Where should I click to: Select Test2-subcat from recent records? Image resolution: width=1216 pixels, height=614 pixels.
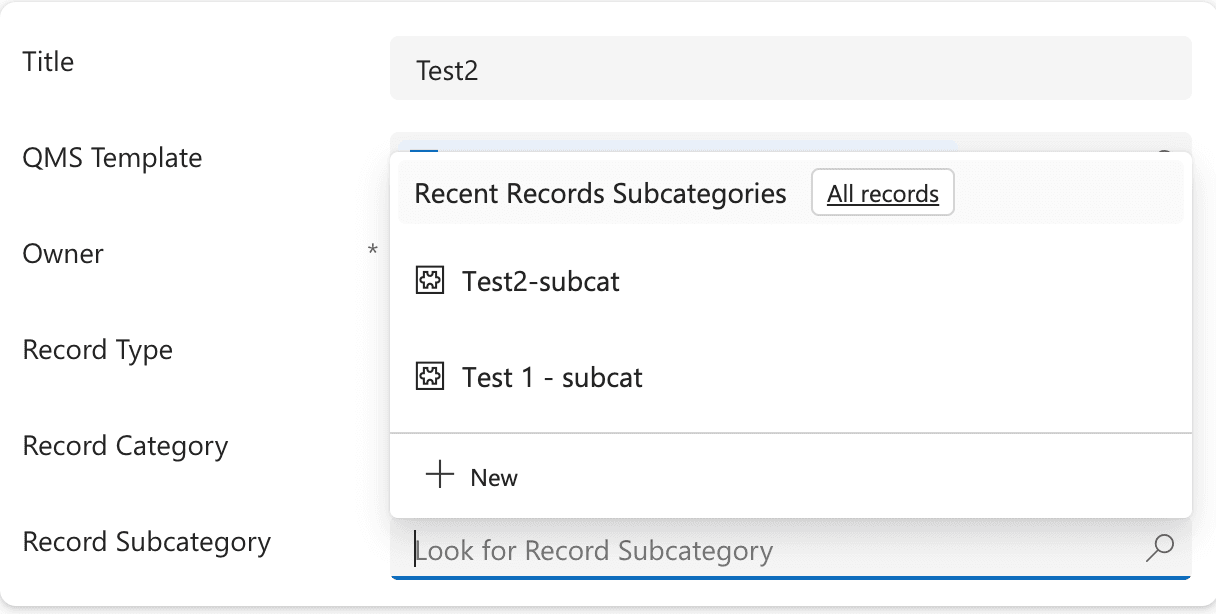[x=790, y=282]
